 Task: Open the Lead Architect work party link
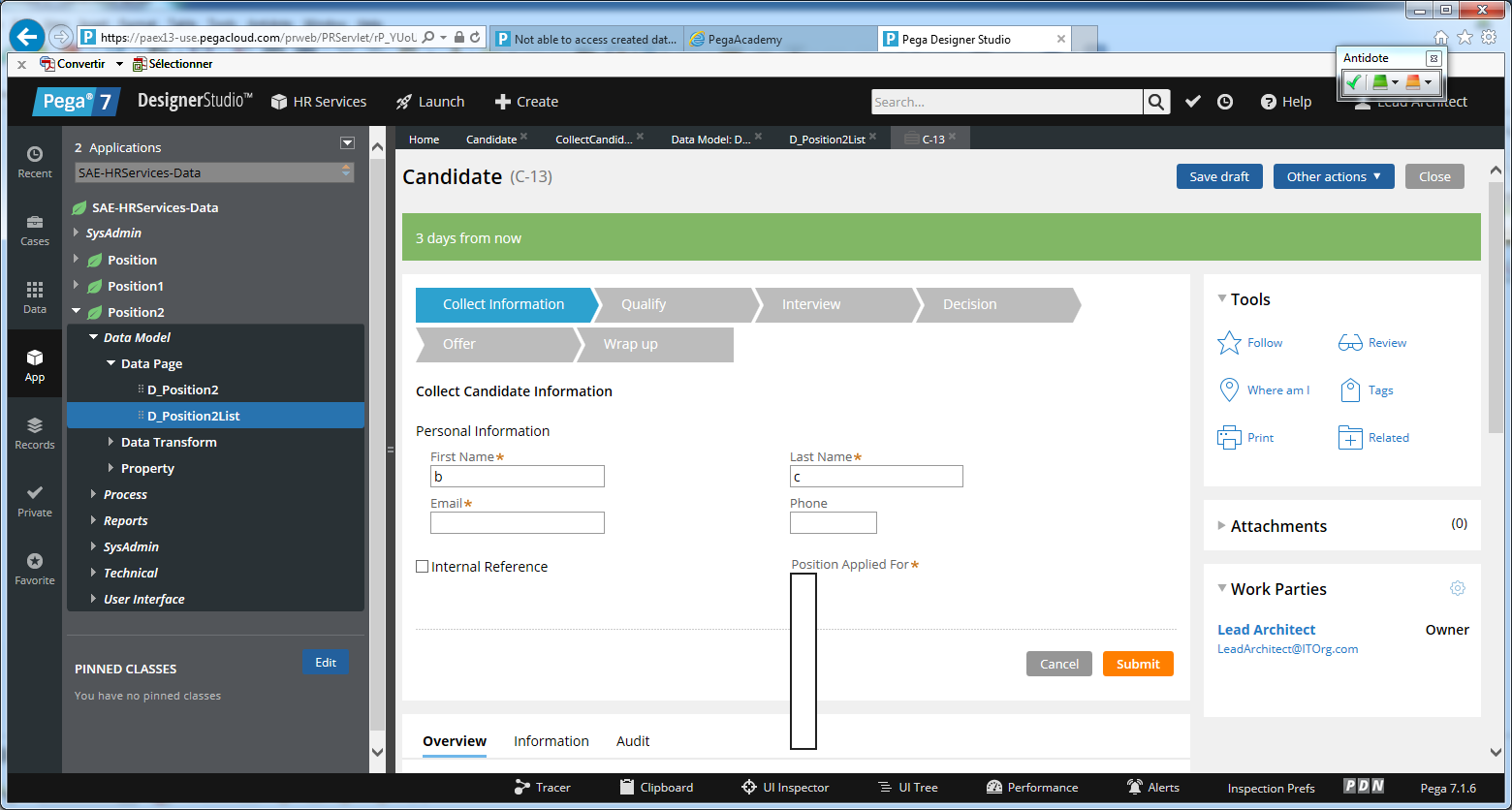1266,630
